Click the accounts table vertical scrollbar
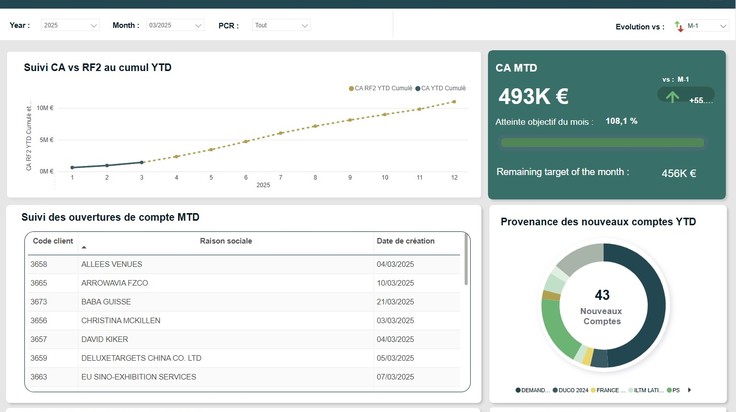 coord(466,259)
